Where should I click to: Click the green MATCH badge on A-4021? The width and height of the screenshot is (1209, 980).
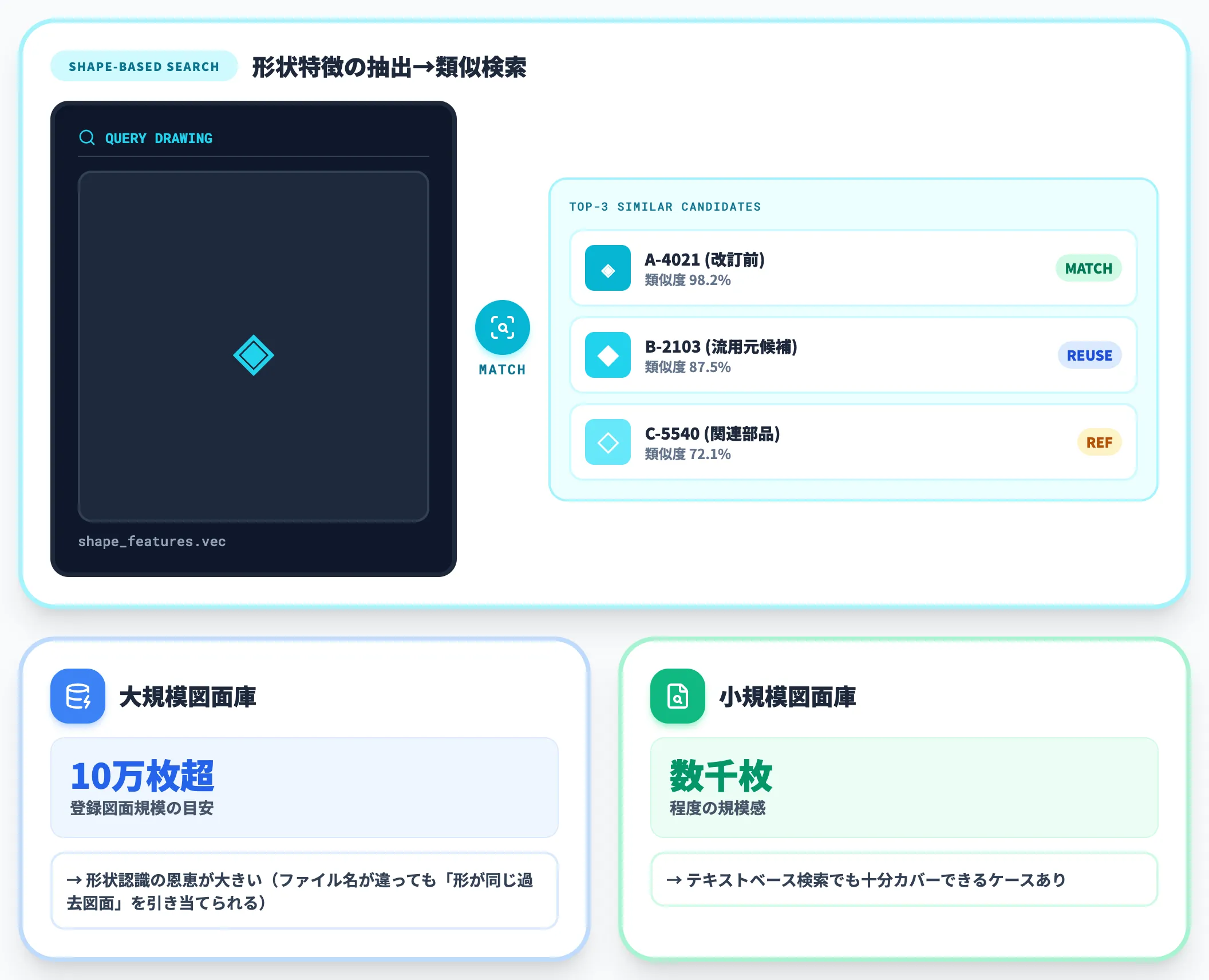1088,268
